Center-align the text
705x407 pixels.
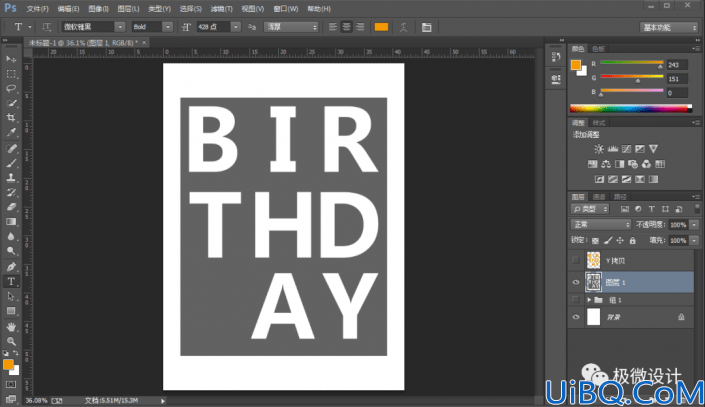(x=346, y=27)
